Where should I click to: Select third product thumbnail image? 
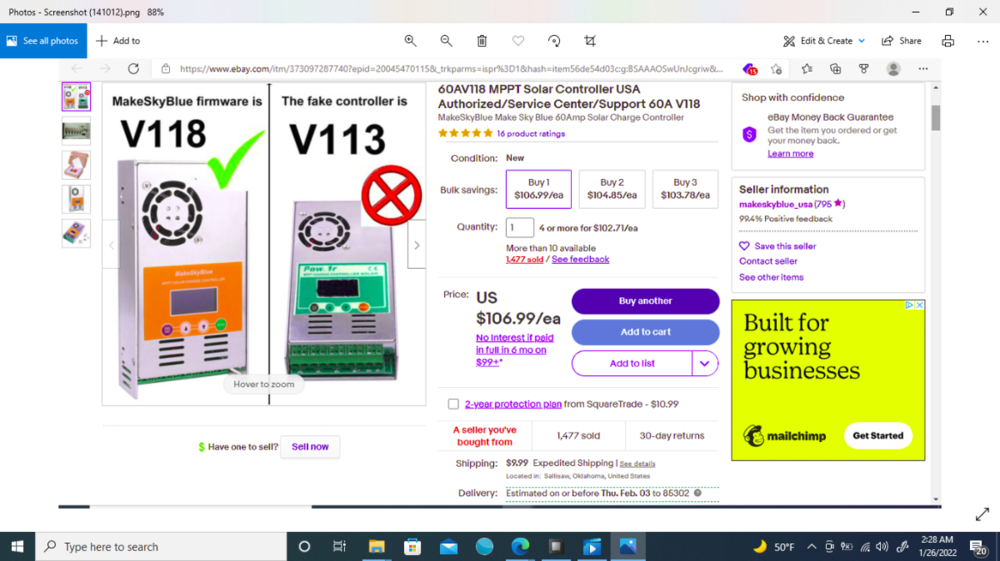pyautogui.click(x=76, y=165)
